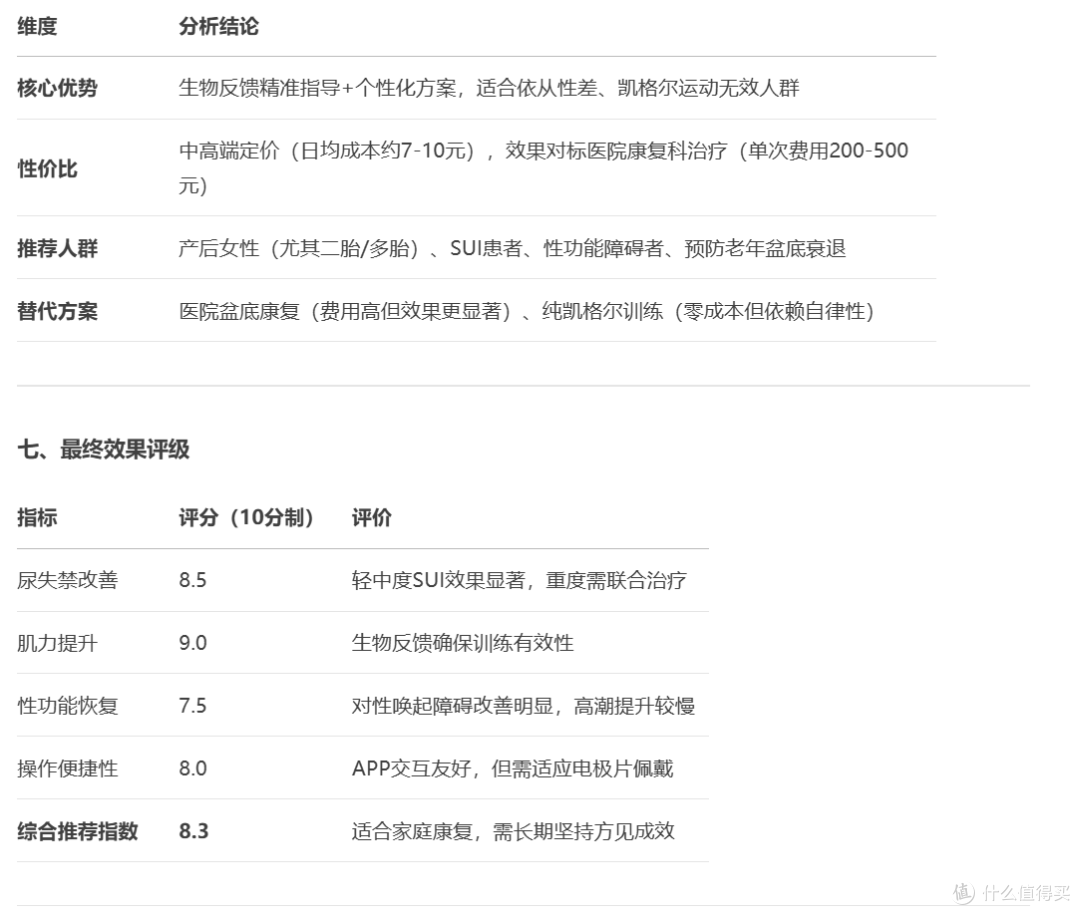This screenshot has width=1080, height=915.
Task: Click the score 8.0
Action: click(193, 768)
